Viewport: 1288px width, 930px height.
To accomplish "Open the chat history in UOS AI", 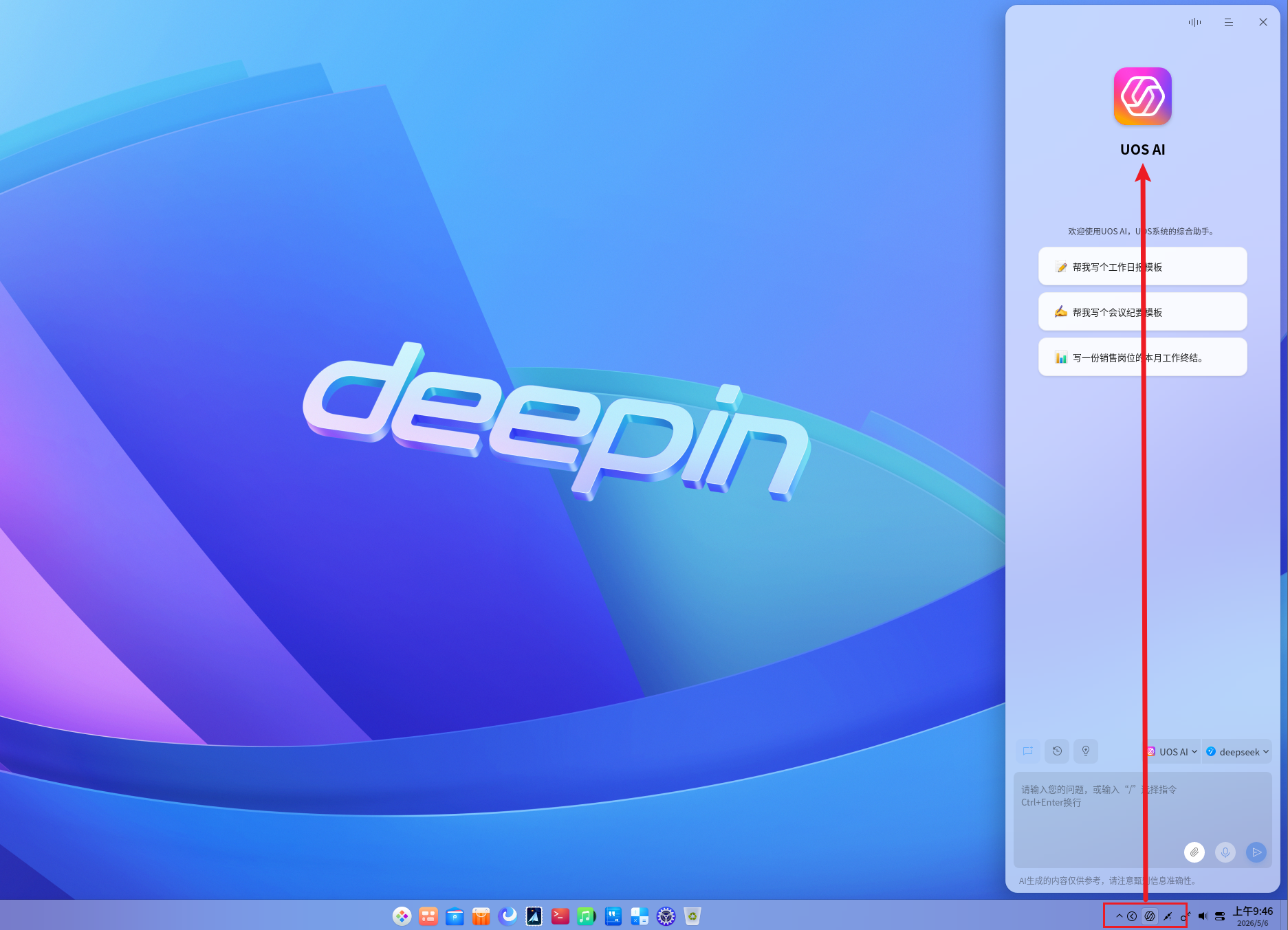I will click(1057, 751).
